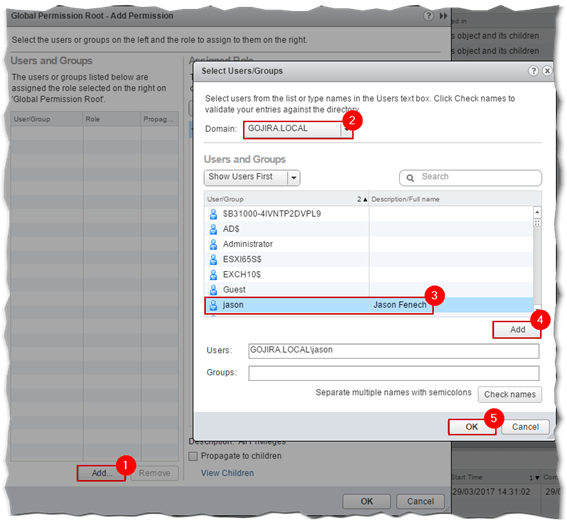The image size is (567, 525).
Task: Select user ESXI65S$
Action: (369, 260)
